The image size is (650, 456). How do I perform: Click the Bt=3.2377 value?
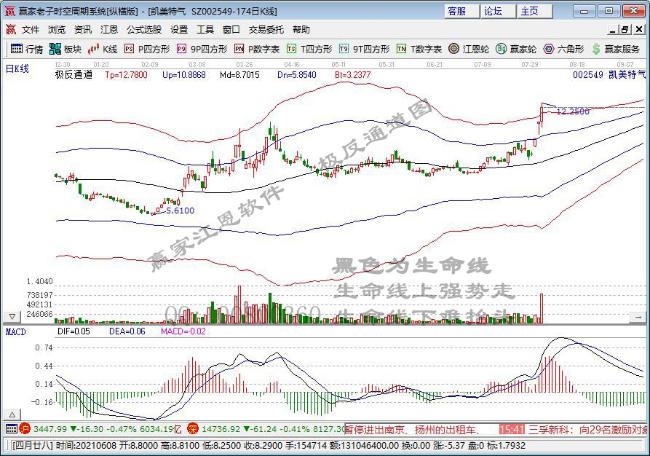click(352, 75)
